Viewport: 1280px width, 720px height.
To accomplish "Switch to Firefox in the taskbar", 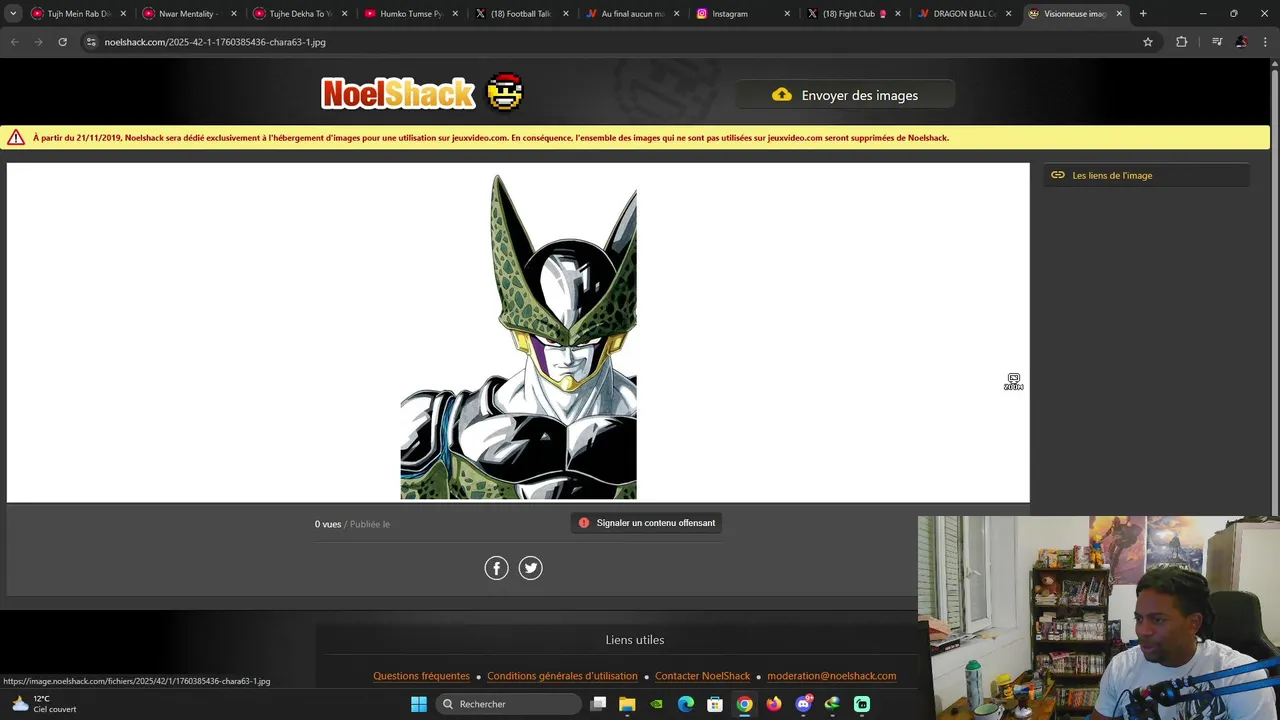I will click(x=774, y=704).
